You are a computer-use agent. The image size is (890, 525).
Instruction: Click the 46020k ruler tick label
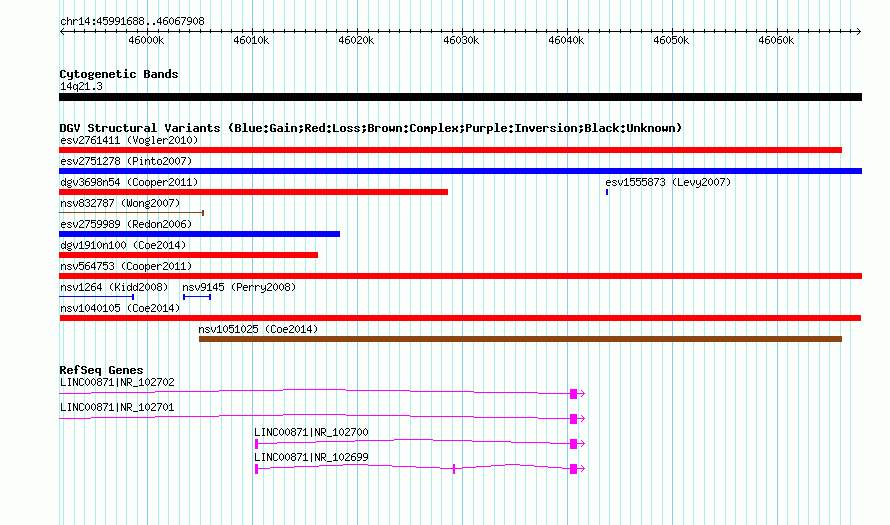[356, 40]
